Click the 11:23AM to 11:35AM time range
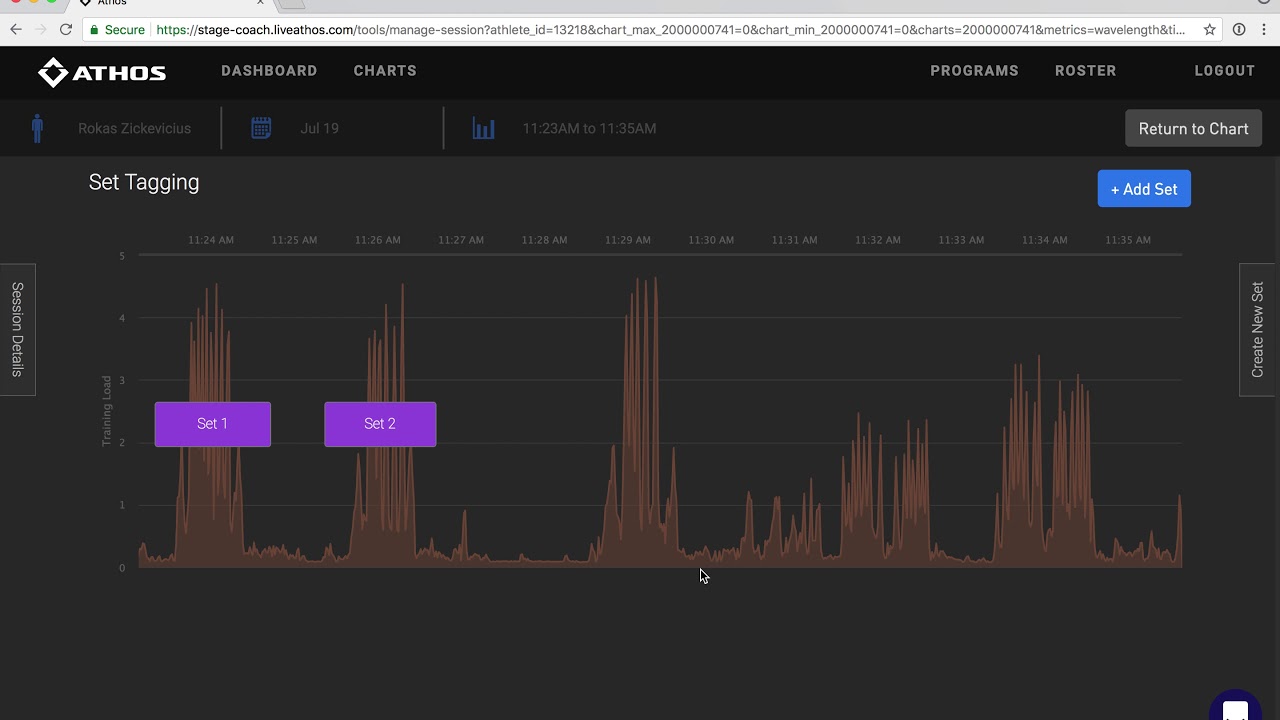1280x720 pixels. (x=589, y=128)
